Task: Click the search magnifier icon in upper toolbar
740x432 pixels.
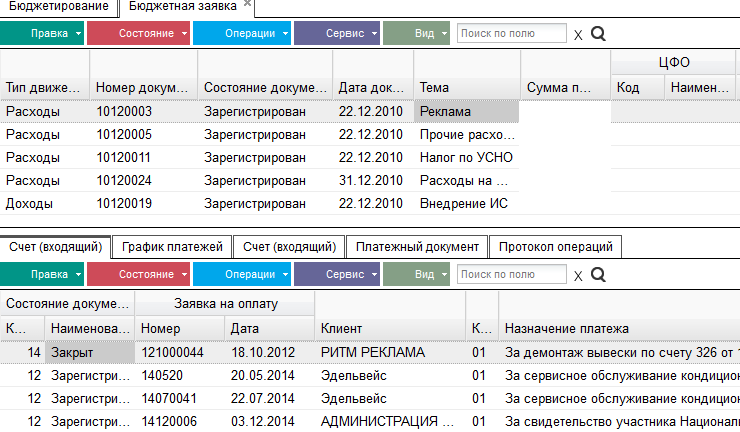Action: (598, 34)
